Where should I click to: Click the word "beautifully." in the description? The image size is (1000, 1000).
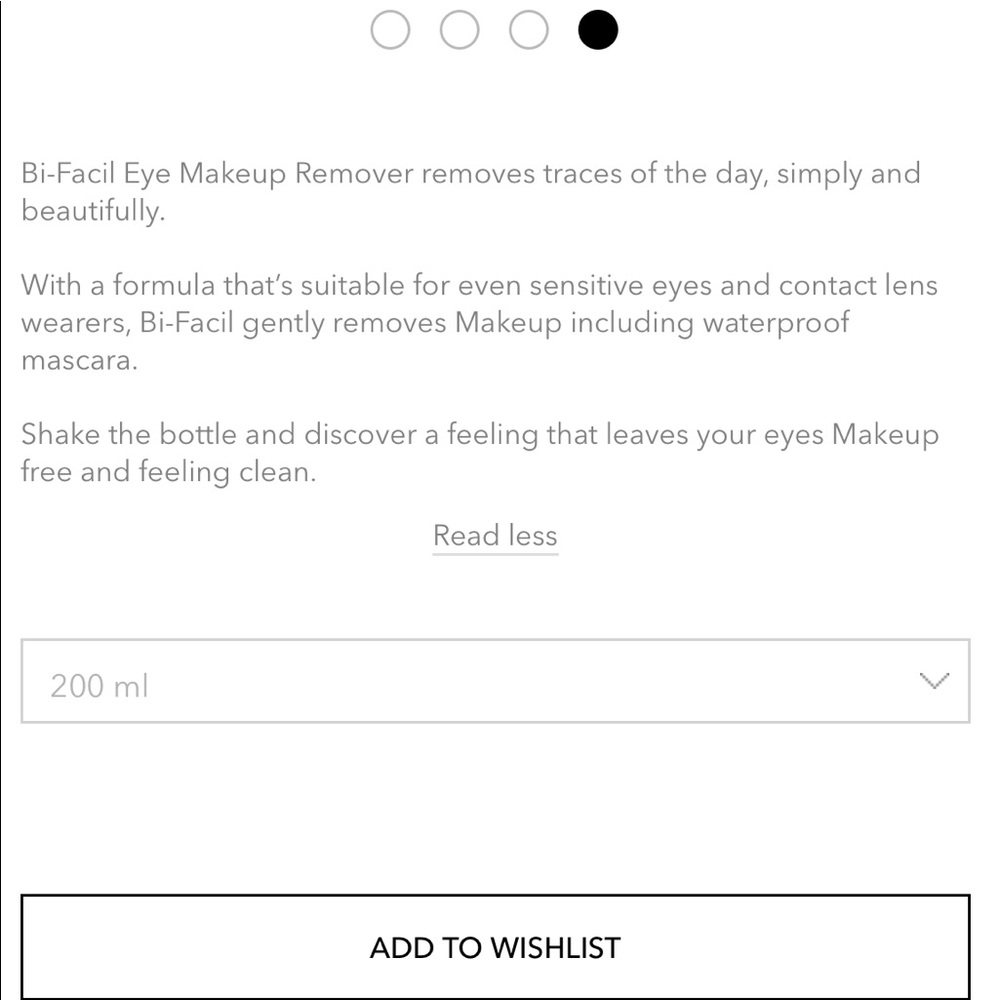(x=92, y=212)
